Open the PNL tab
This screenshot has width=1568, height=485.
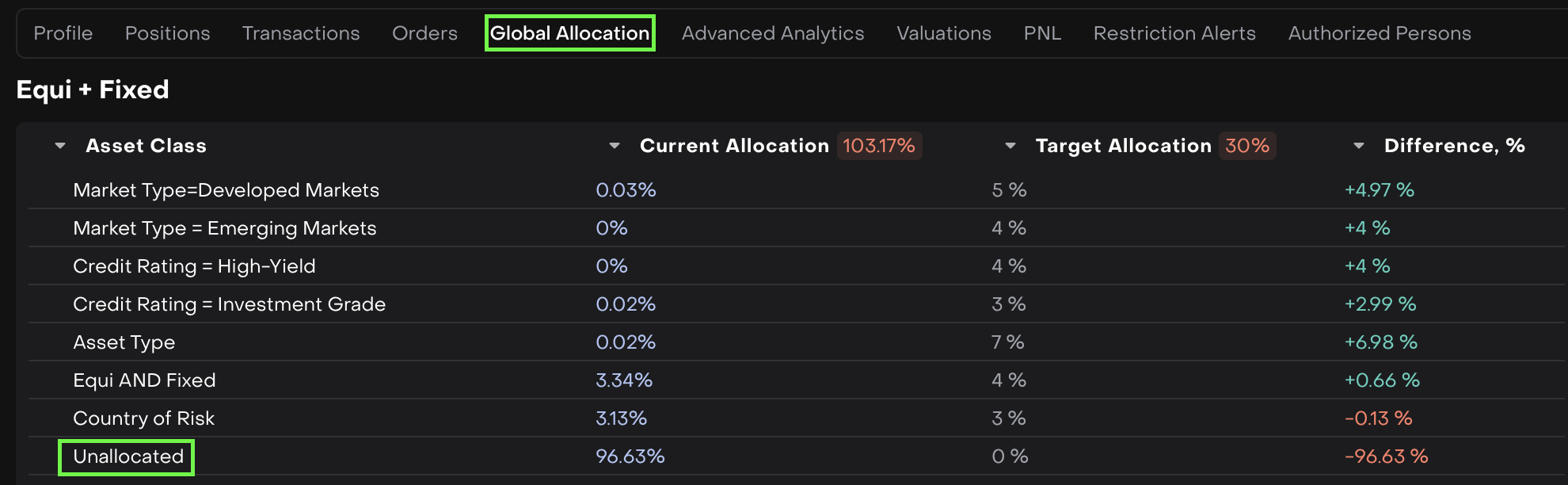click(1042, 33)
